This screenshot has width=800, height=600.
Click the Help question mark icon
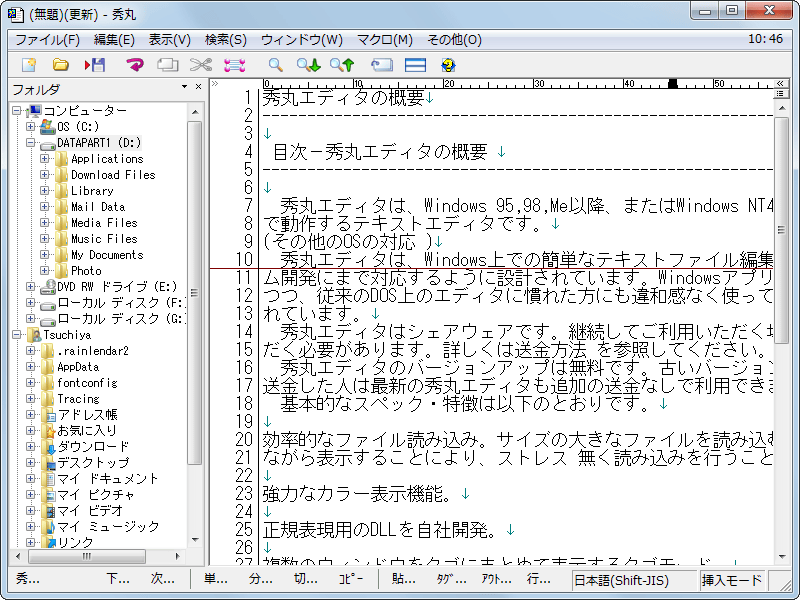[448, 65]
